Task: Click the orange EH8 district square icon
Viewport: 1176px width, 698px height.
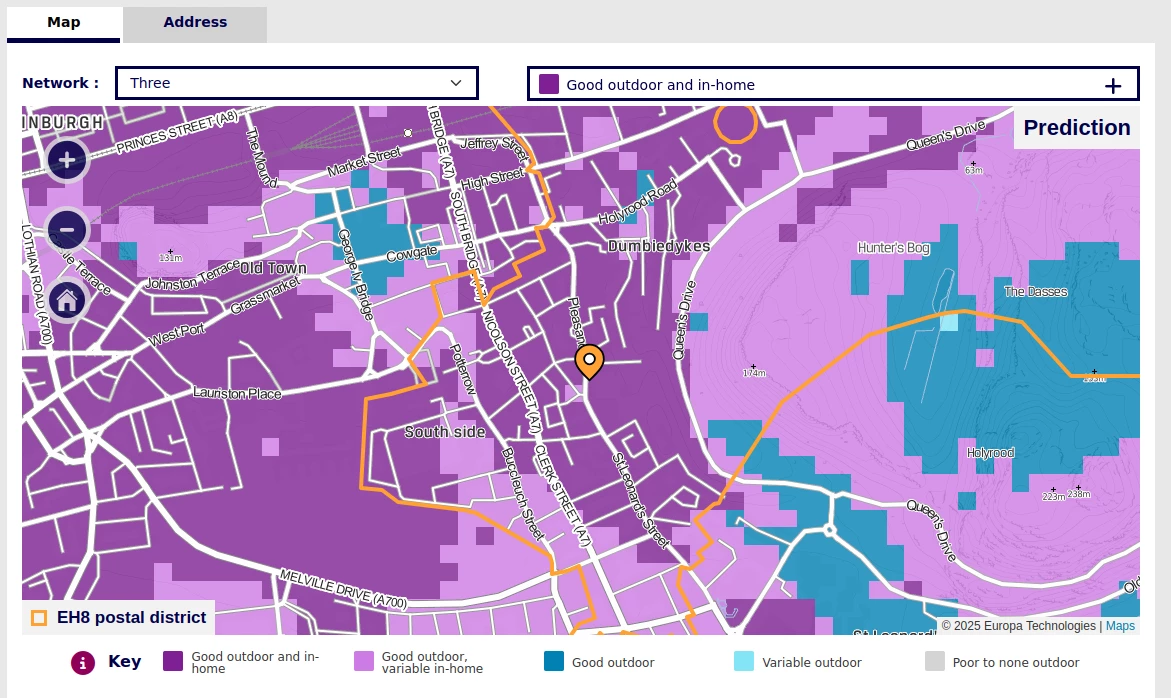Action: (38, 618)
